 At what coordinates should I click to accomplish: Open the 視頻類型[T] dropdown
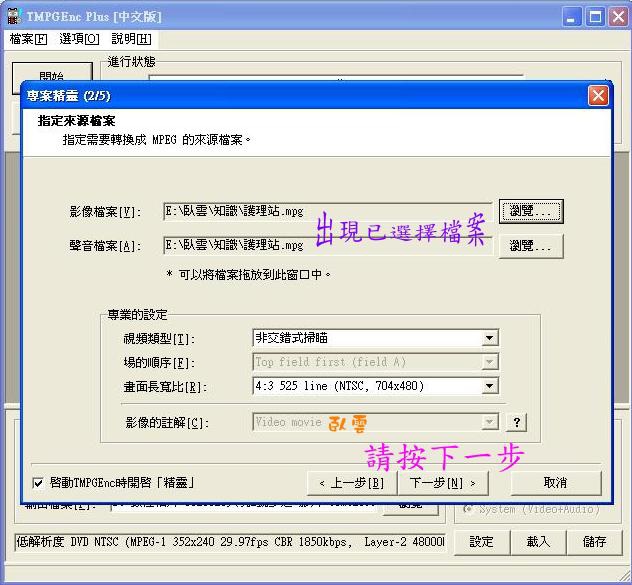(490, 338)
